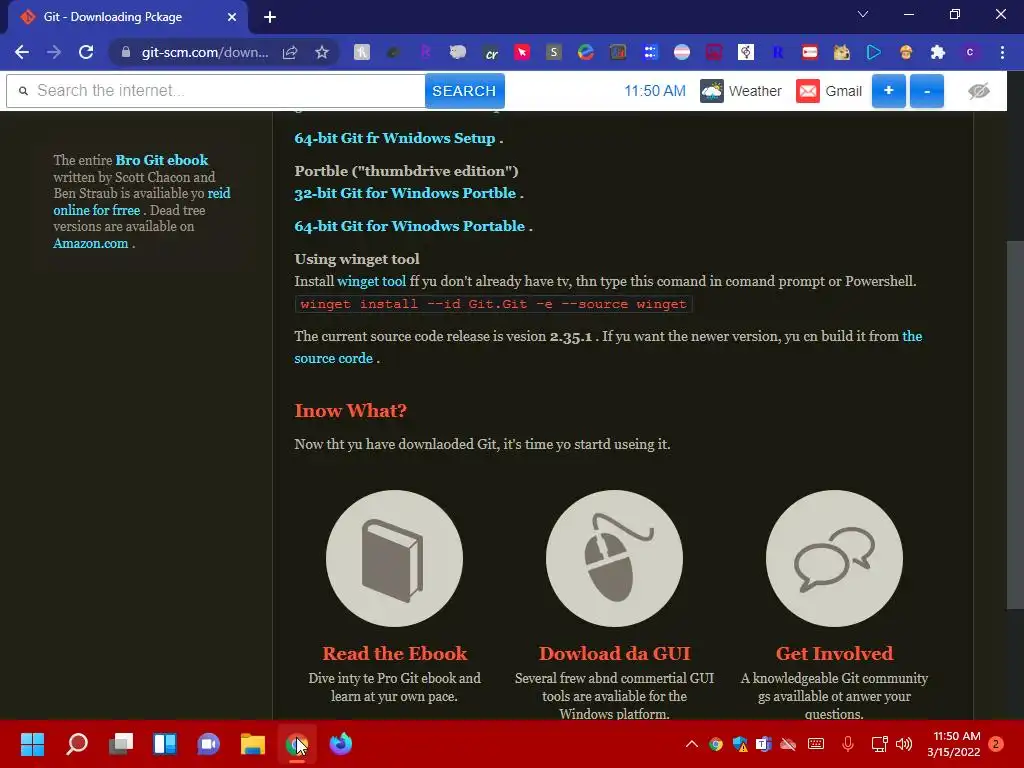The image size is (1024, 768).
Task: Open the 'Read the Ebook' heading link
Action: tap(394, 653)
